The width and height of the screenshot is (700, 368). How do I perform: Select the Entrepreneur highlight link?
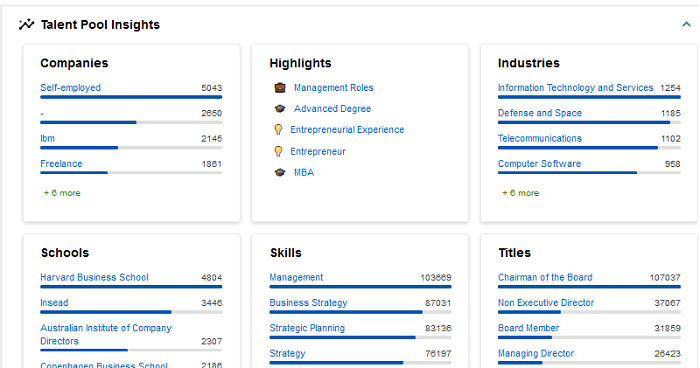point(318,151)
